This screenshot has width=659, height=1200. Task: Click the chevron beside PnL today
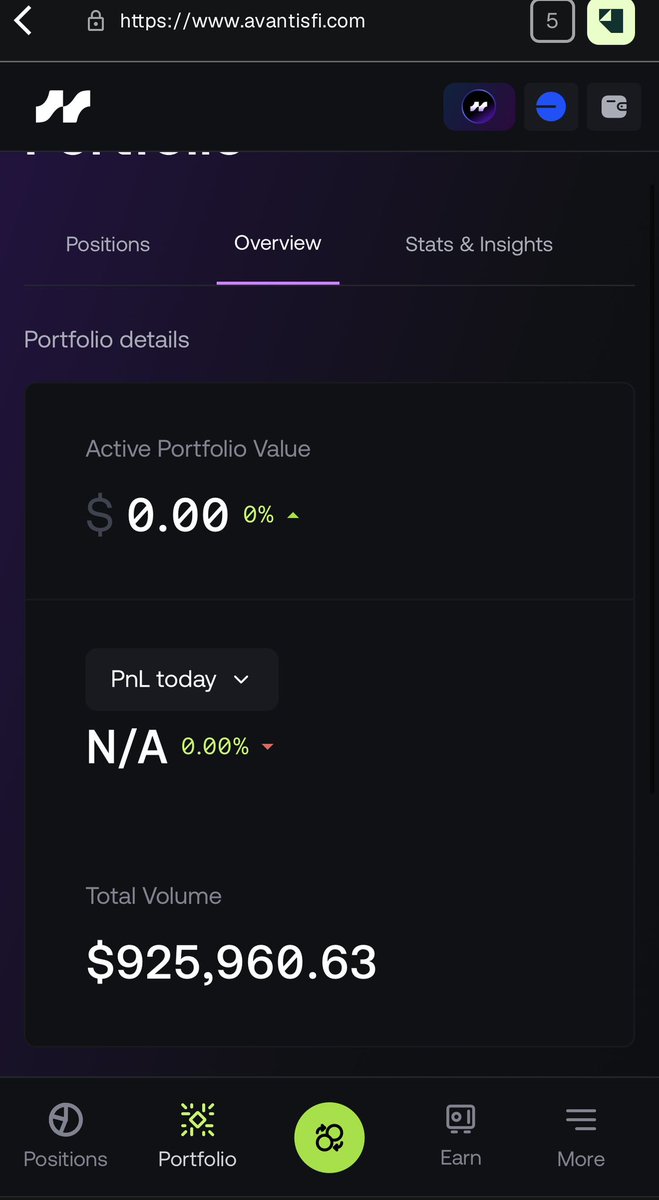[241, 679]
